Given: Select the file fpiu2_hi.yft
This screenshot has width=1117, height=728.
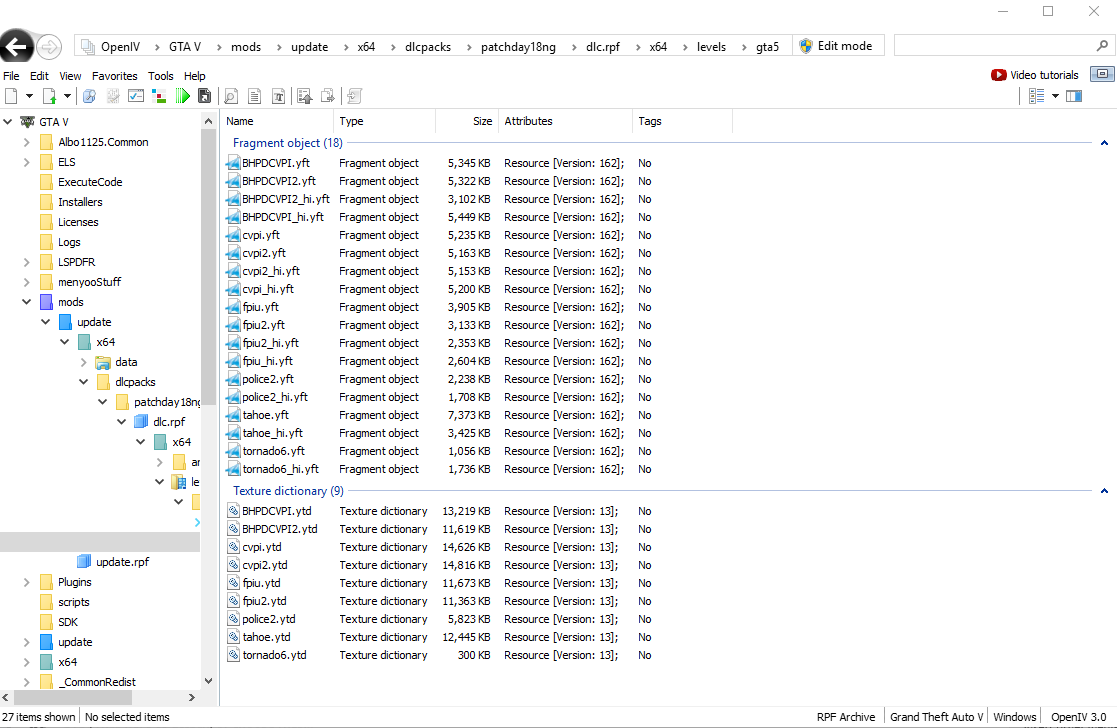Looking at the screenshot, I should pos(271,343).
